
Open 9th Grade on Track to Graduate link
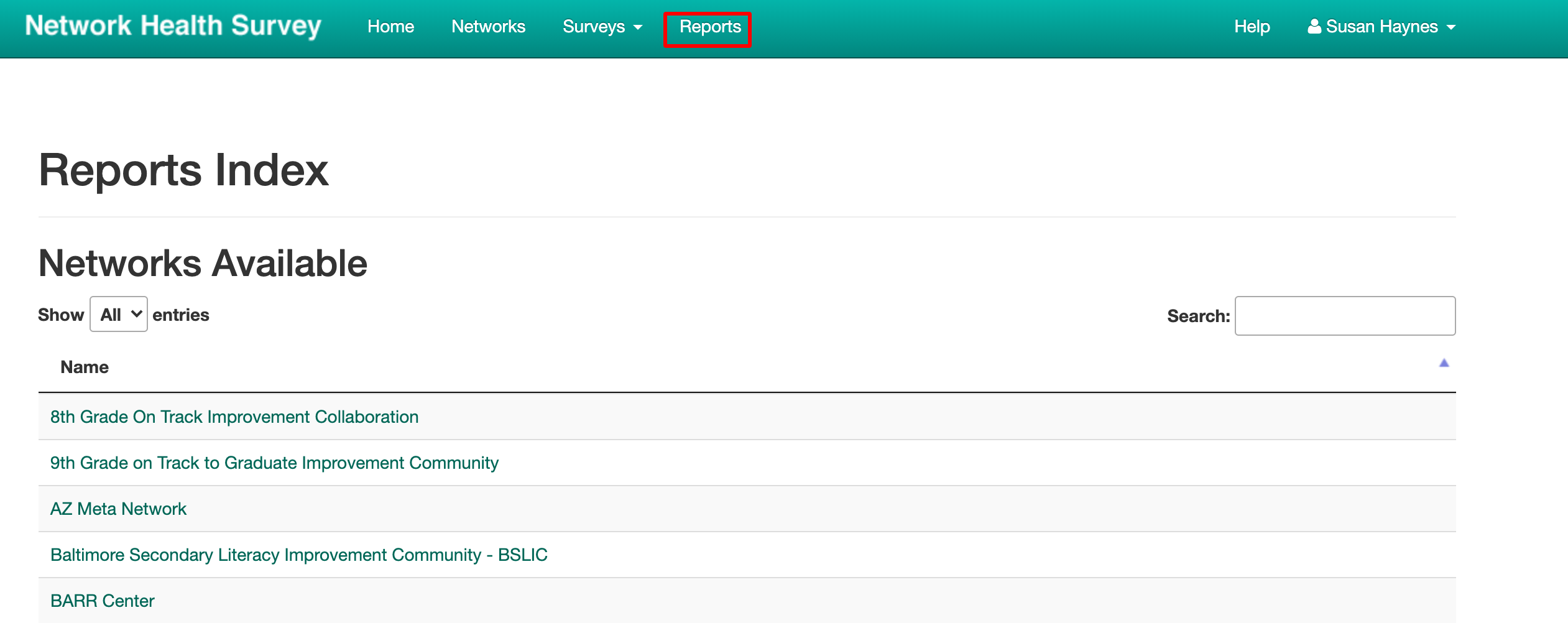click(274, 463)
